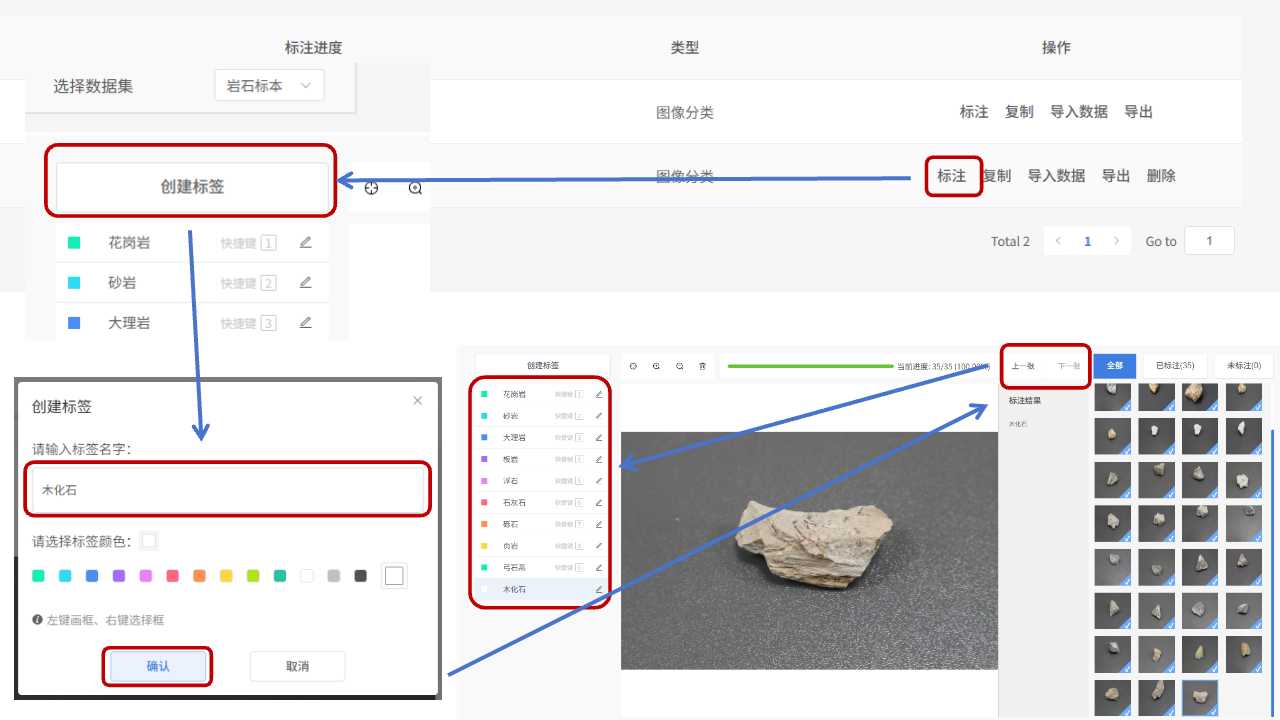Click the Go to page number field
The width and height of the screenshot is (1280, 720).
pos(1209,241)
